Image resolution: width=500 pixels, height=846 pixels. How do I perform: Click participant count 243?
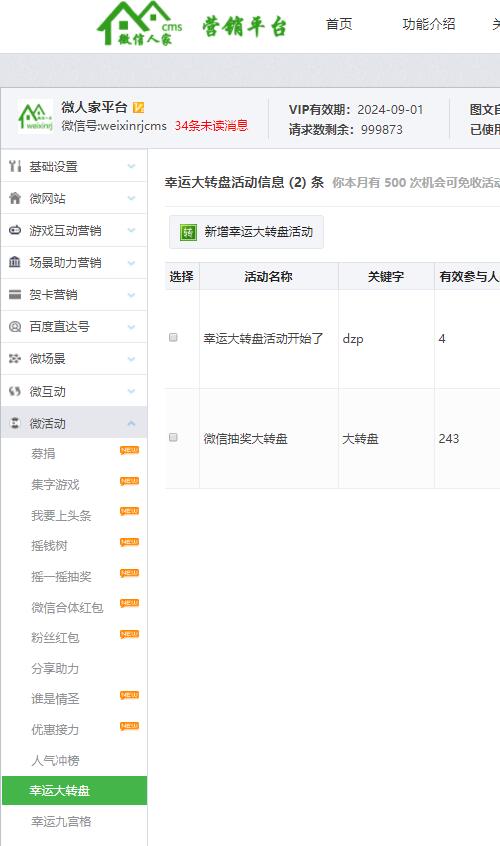pyautogui.click(x=449, y=439)
